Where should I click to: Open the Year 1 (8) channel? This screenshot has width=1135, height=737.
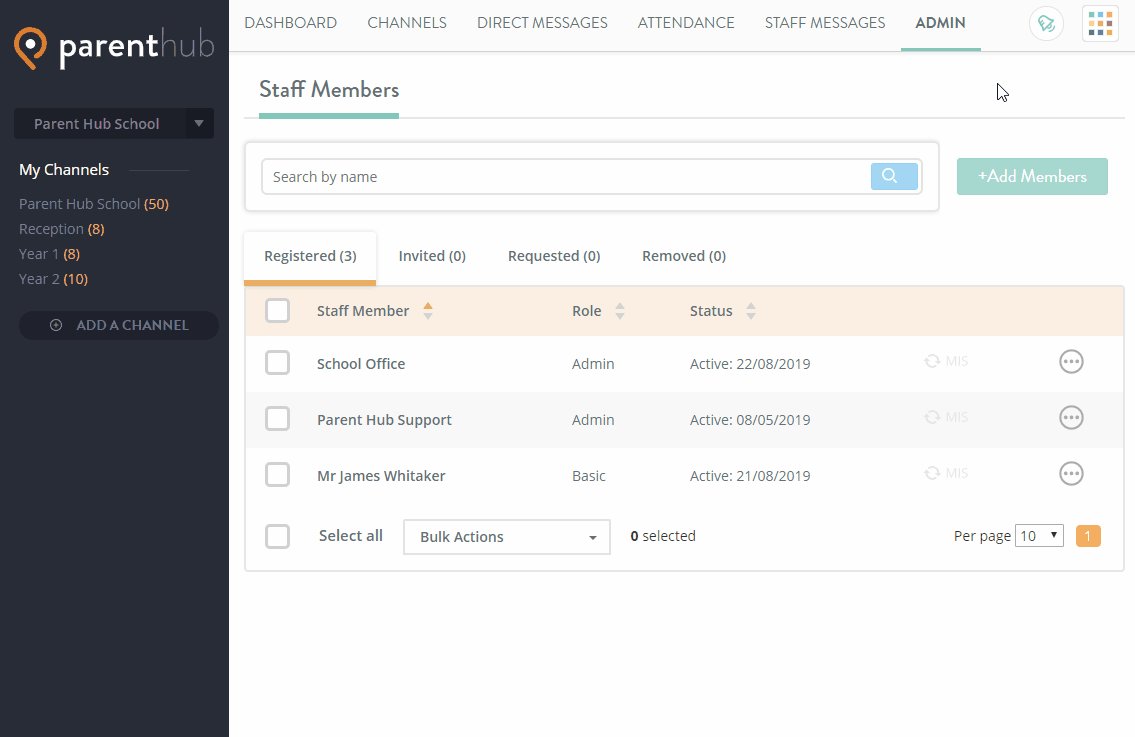(49, 254)
